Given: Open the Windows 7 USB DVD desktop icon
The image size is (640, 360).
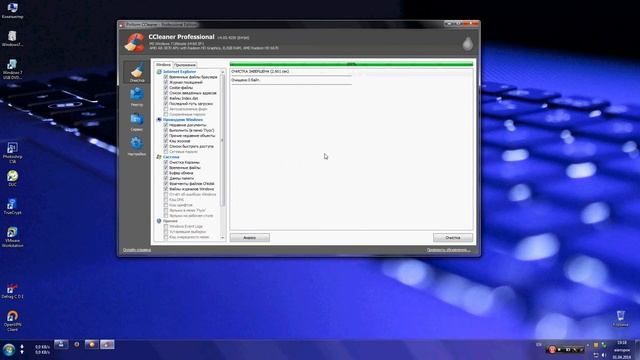Looking at the screenshot, I should (12, 69).
